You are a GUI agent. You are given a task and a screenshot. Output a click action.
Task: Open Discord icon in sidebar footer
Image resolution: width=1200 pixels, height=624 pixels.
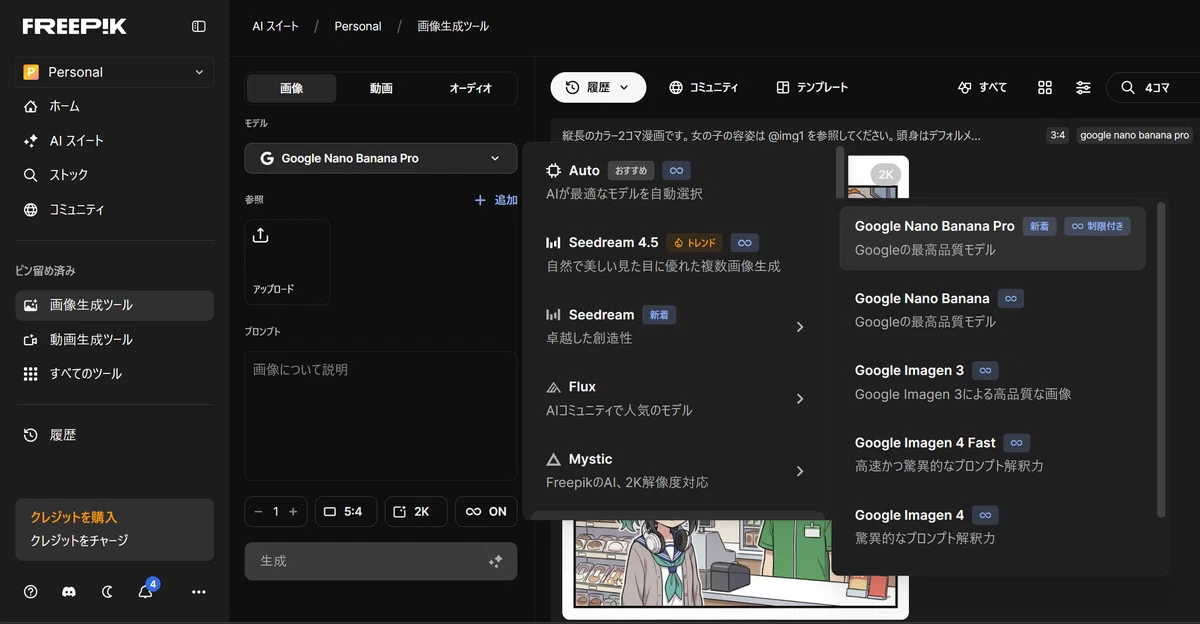click(69, 592)
